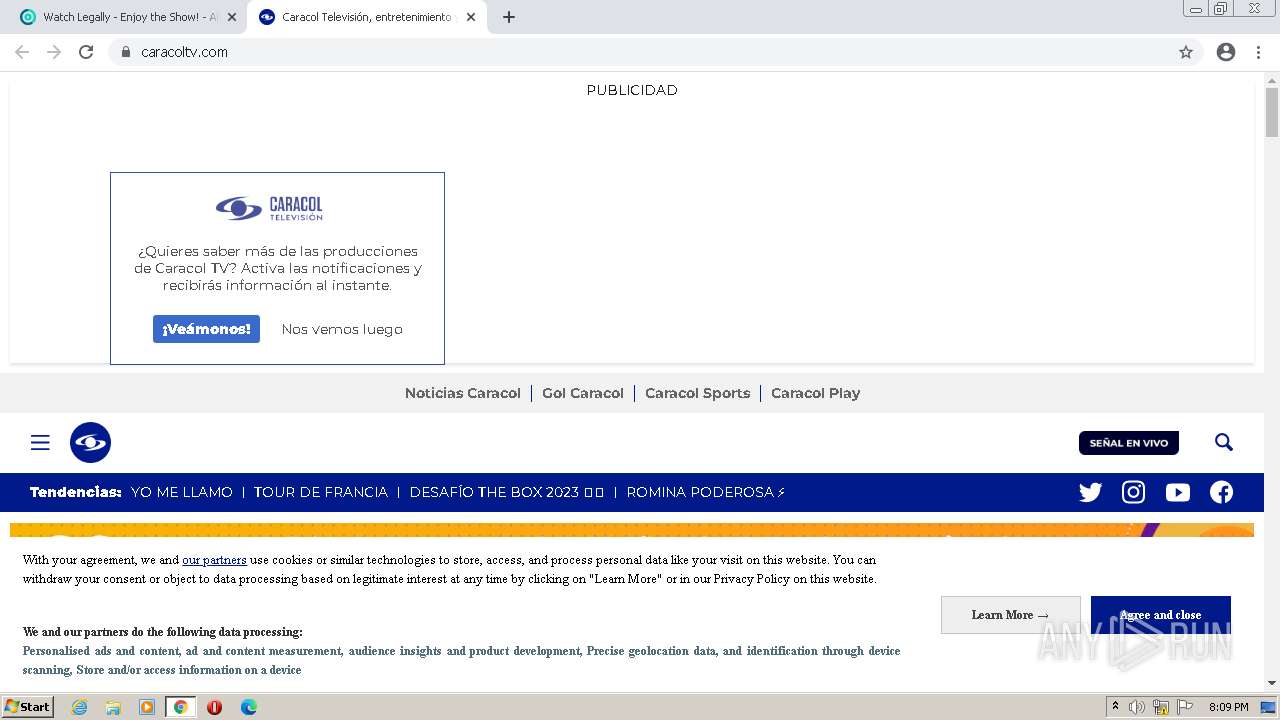This screenshot has height=720, width=1280.
Task: Go back in Chrome
Action: (x=22, y=52)
